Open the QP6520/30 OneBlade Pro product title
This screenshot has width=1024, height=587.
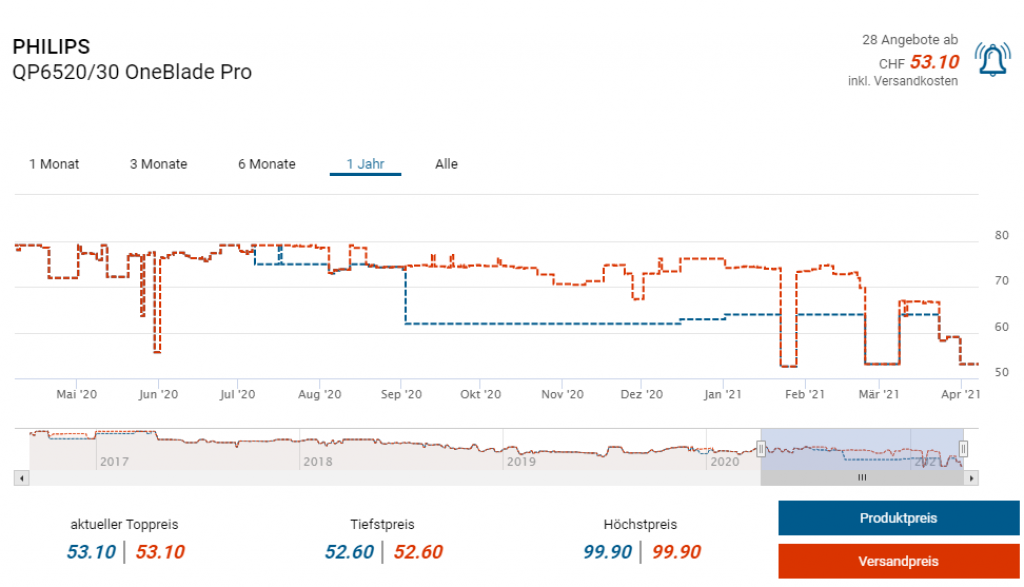click(x=131, y=72)
